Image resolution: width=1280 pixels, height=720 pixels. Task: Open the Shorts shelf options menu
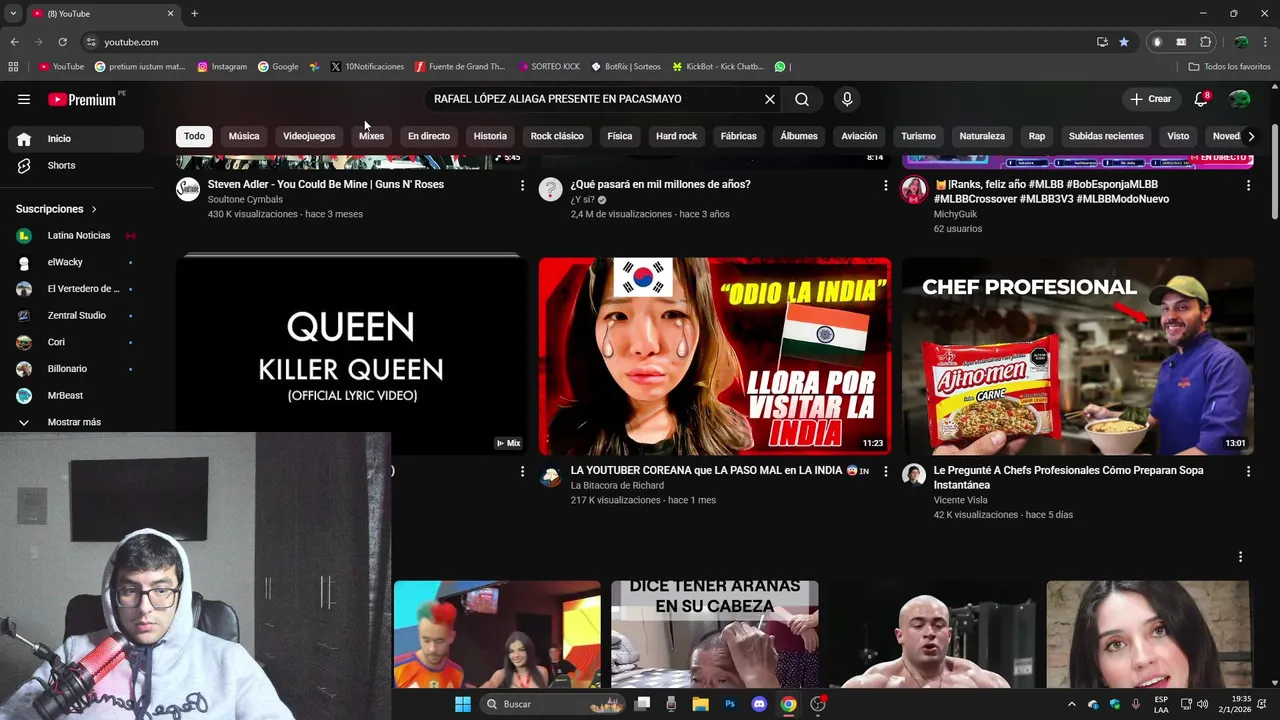[x=1240, y=557]
